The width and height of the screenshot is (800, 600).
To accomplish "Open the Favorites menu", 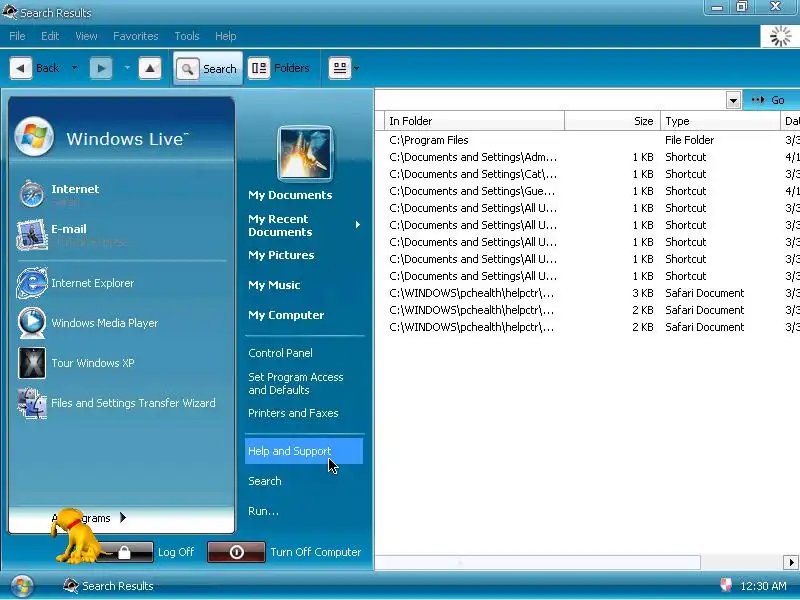I will (136, 36).
